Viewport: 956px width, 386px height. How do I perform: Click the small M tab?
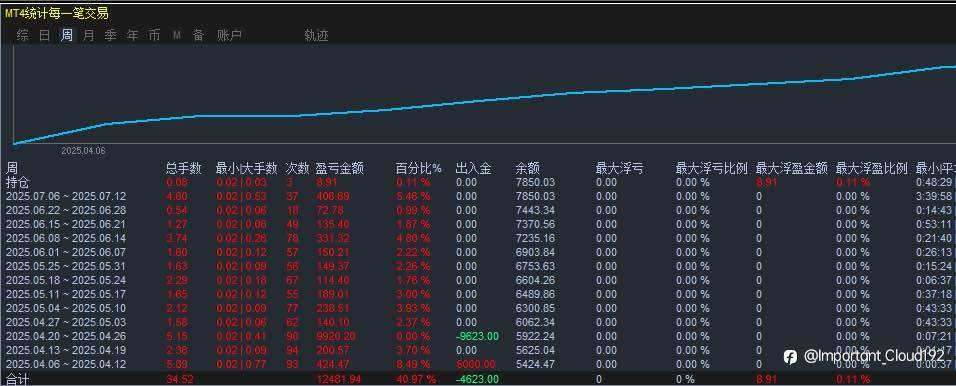[177, 36]
